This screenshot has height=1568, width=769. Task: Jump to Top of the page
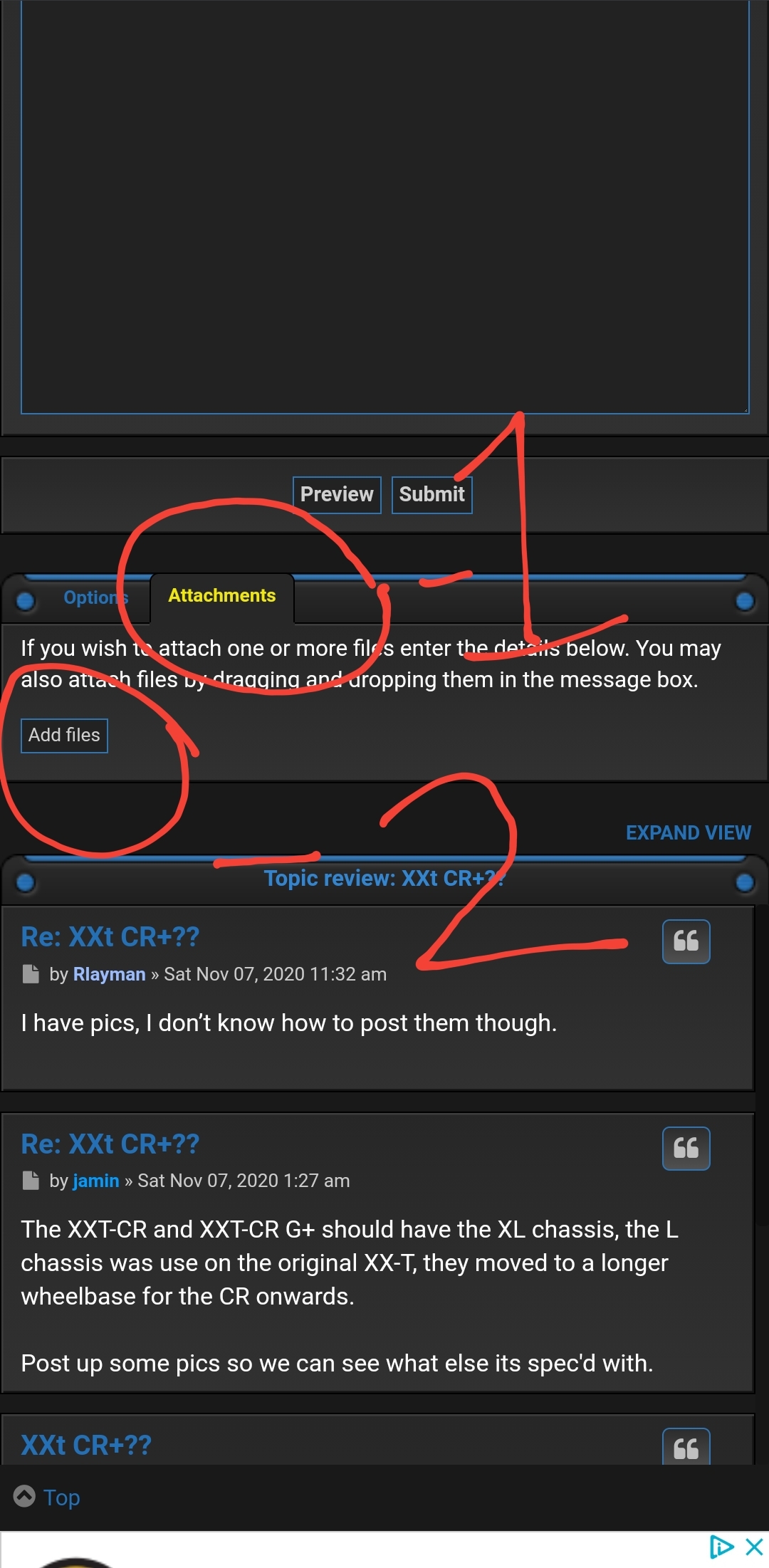point(61,1497)
